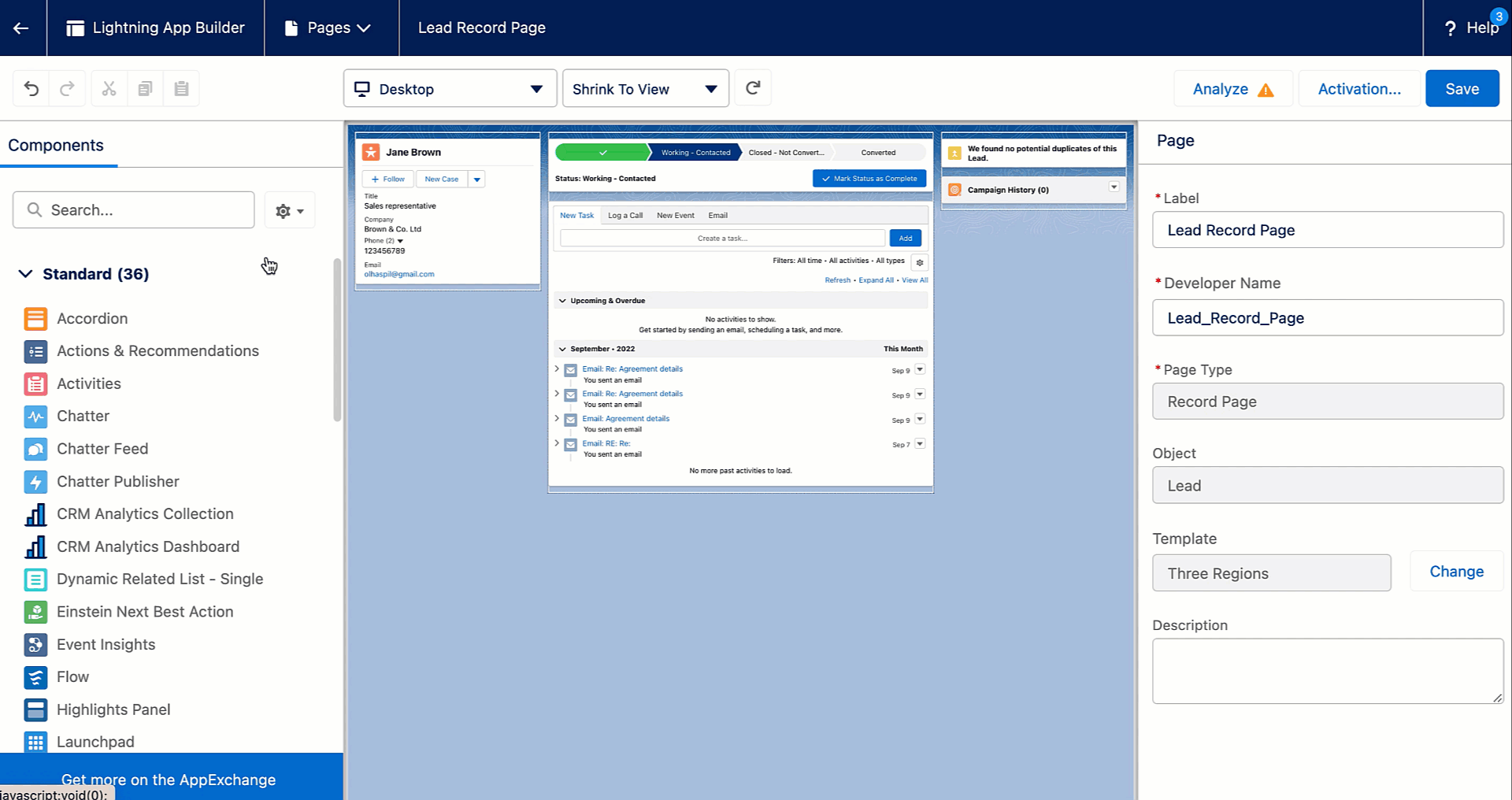Click the Analyze warning triangle icon
Image resolution: width=1512 pixels, height=800 pixels.
pos(1266,90)
